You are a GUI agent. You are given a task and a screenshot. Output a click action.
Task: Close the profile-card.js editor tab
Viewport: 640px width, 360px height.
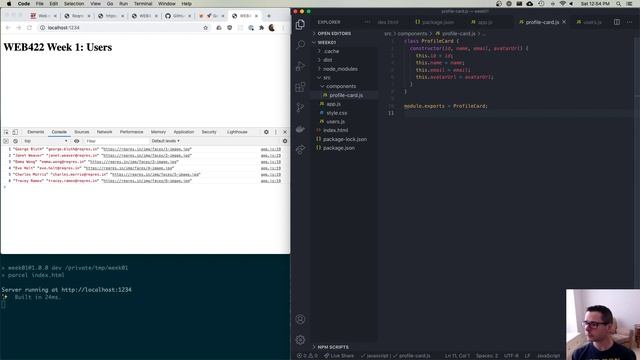(564, 22)
